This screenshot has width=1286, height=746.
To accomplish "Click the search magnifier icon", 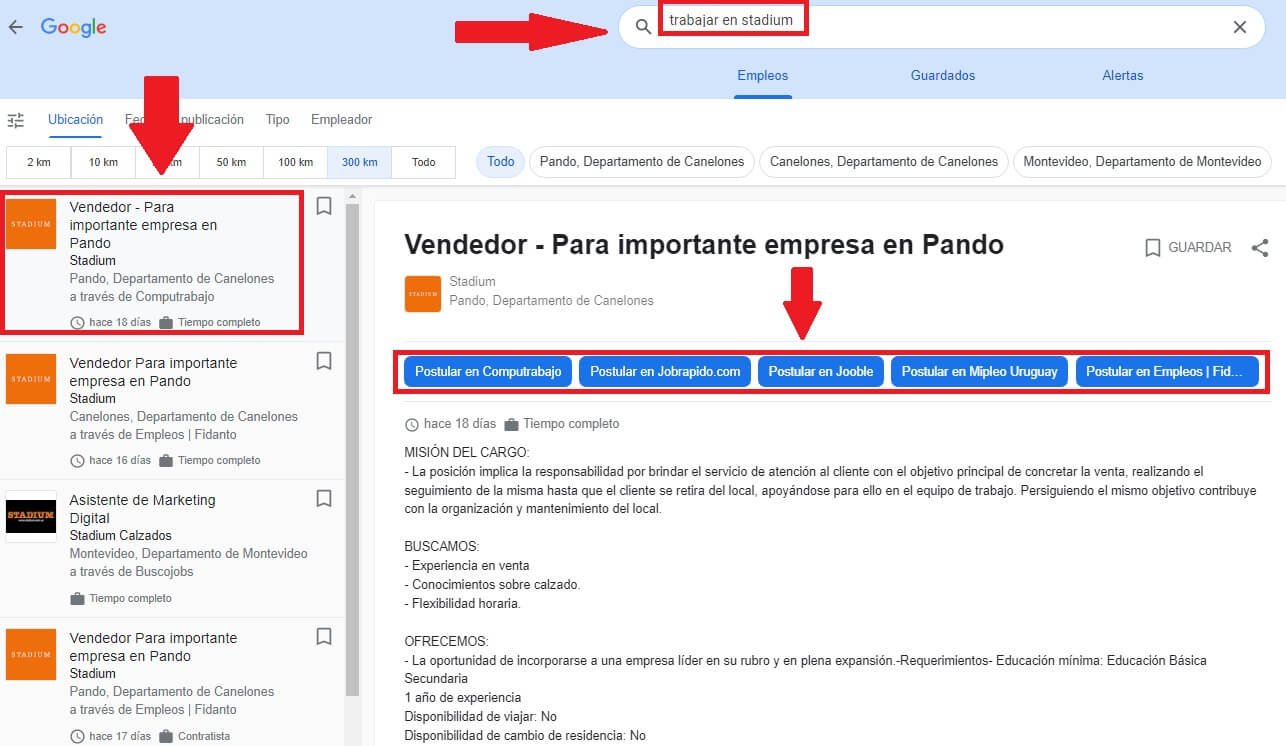I will 643,27.
